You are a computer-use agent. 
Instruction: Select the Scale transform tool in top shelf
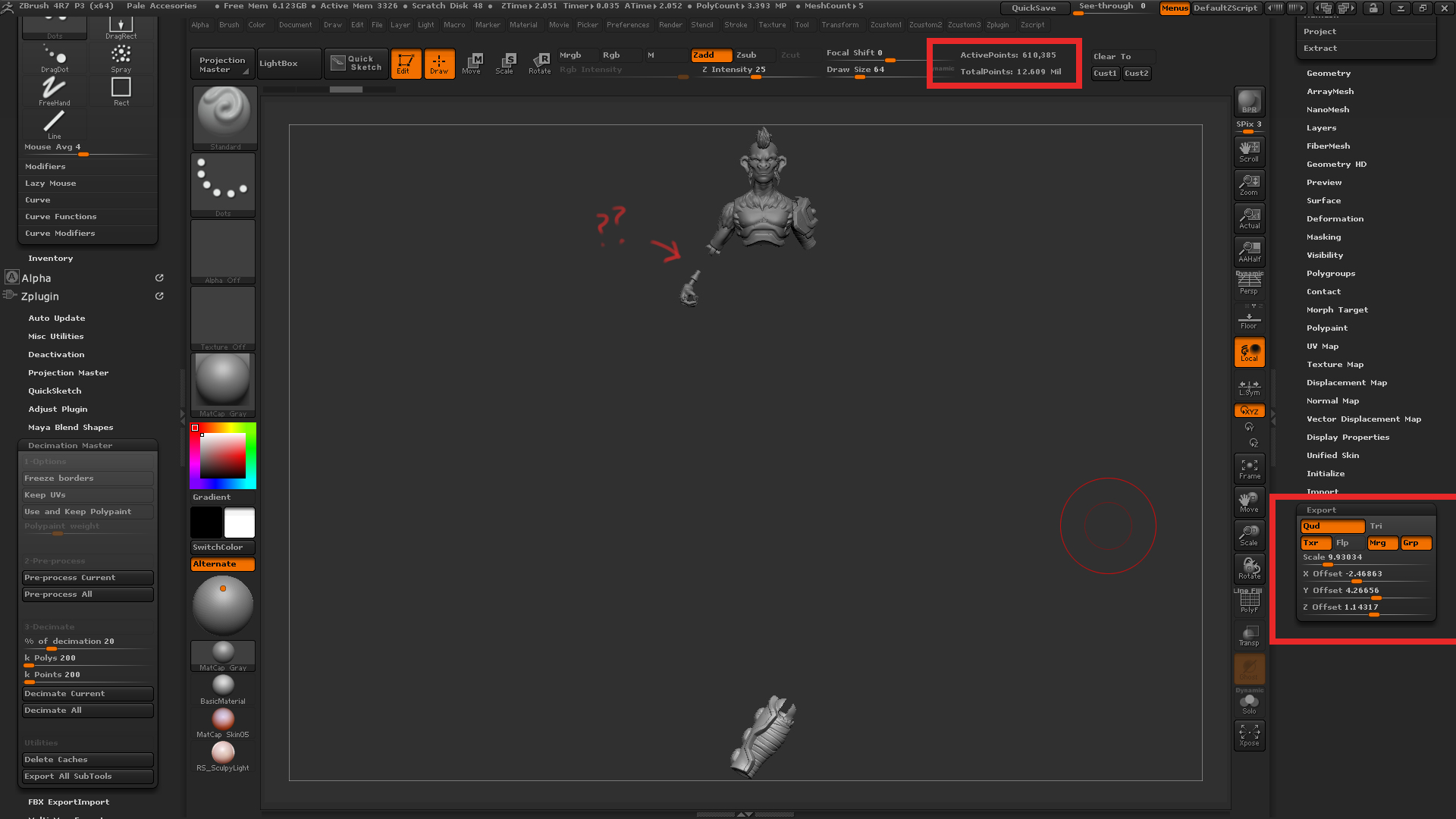coord(505,64)
